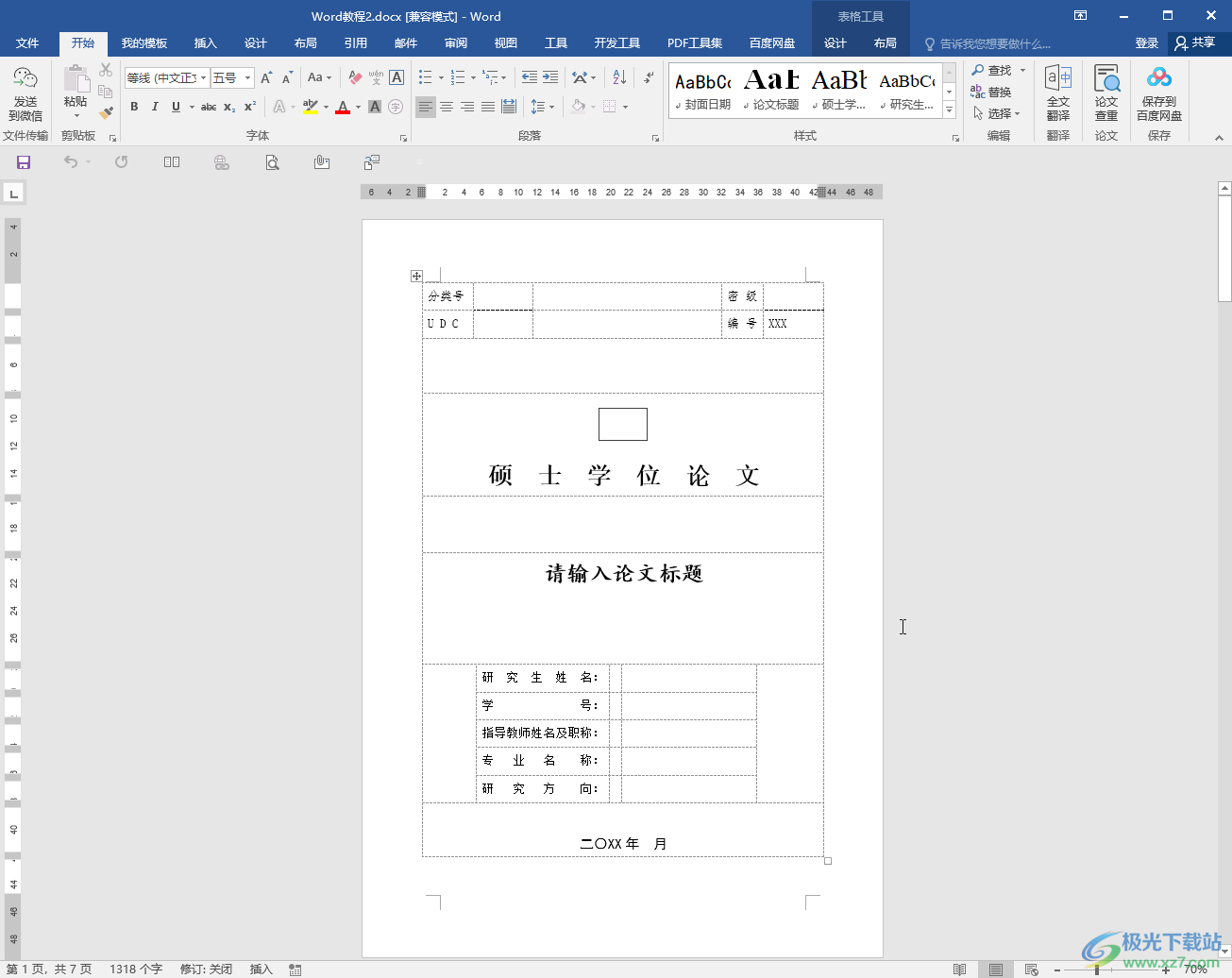Apply the 论文标题 style

771,92
